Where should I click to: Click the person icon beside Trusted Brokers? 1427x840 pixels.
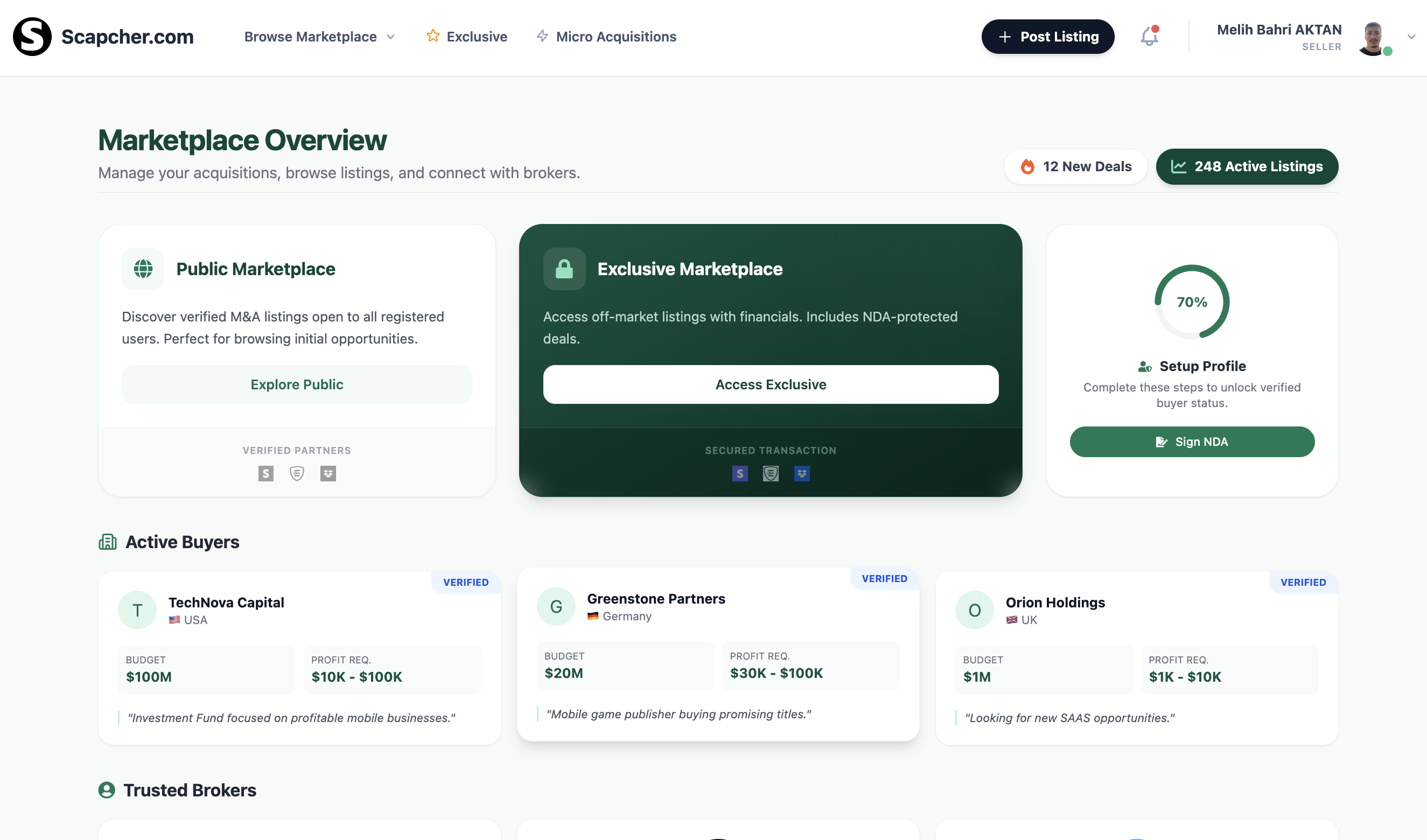[x=108, y=790]
